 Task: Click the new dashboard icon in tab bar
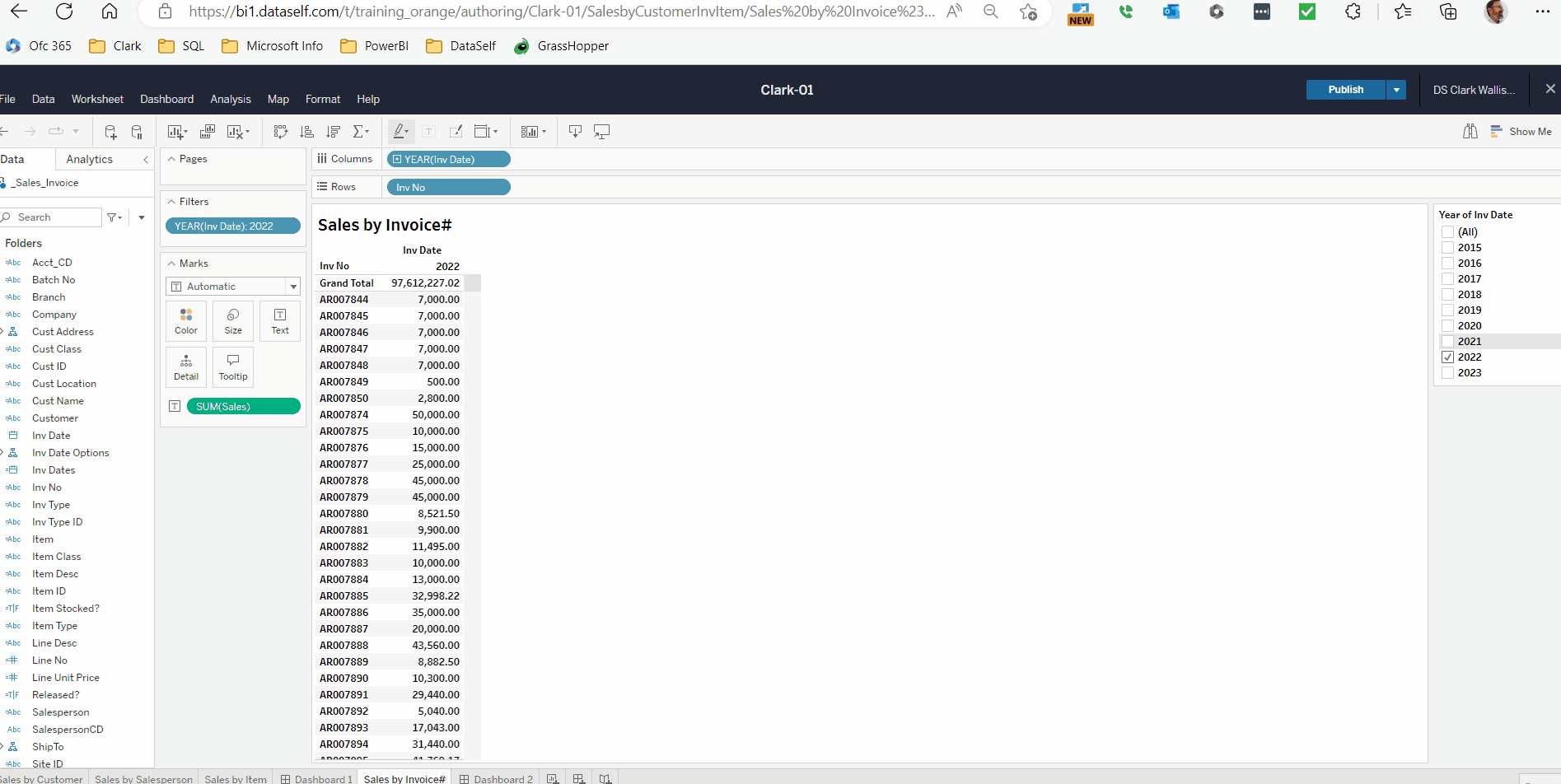click(x=579, y=778)
